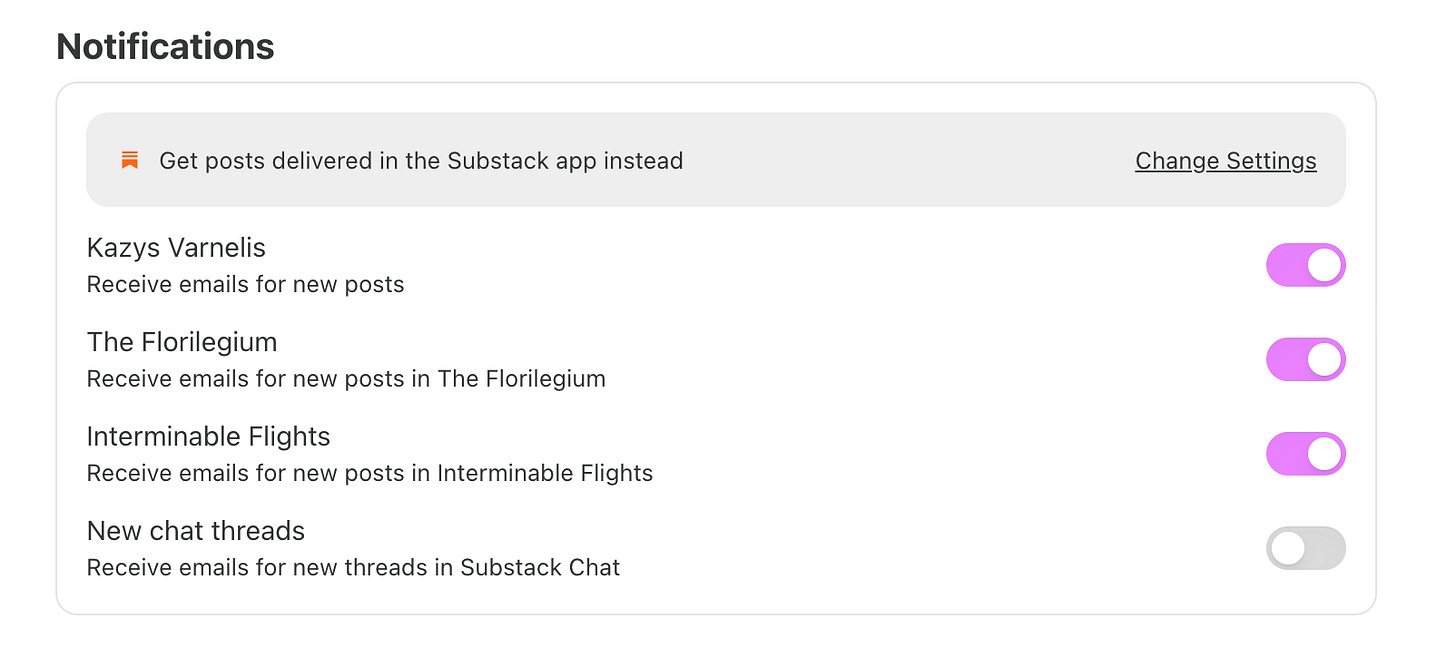Click the Kazys Varnelis title text
The height and width of the screenshot is (657, 1456).
[x=176, y=247]
